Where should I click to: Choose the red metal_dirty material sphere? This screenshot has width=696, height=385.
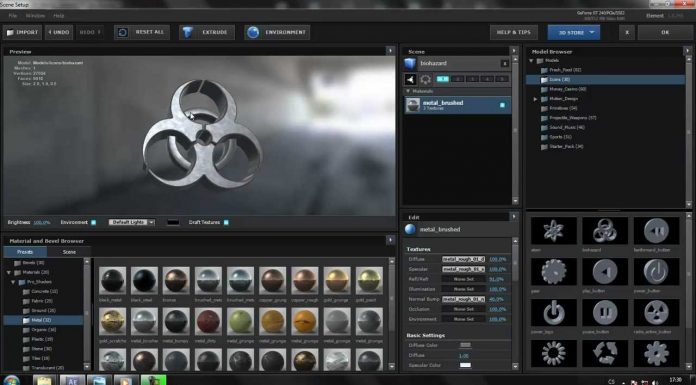pos(209,321)
